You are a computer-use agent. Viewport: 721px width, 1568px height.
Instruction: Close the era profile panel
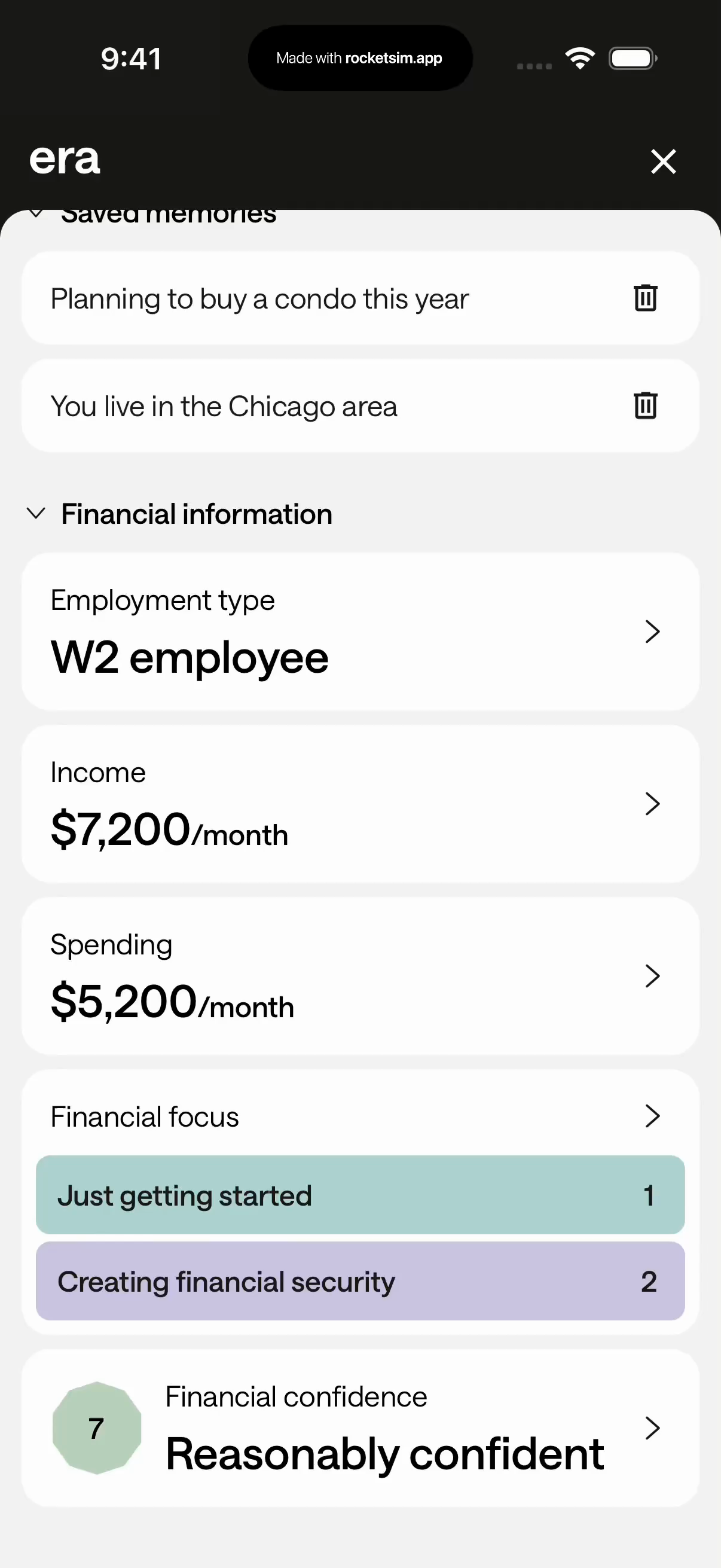(662, 161)
